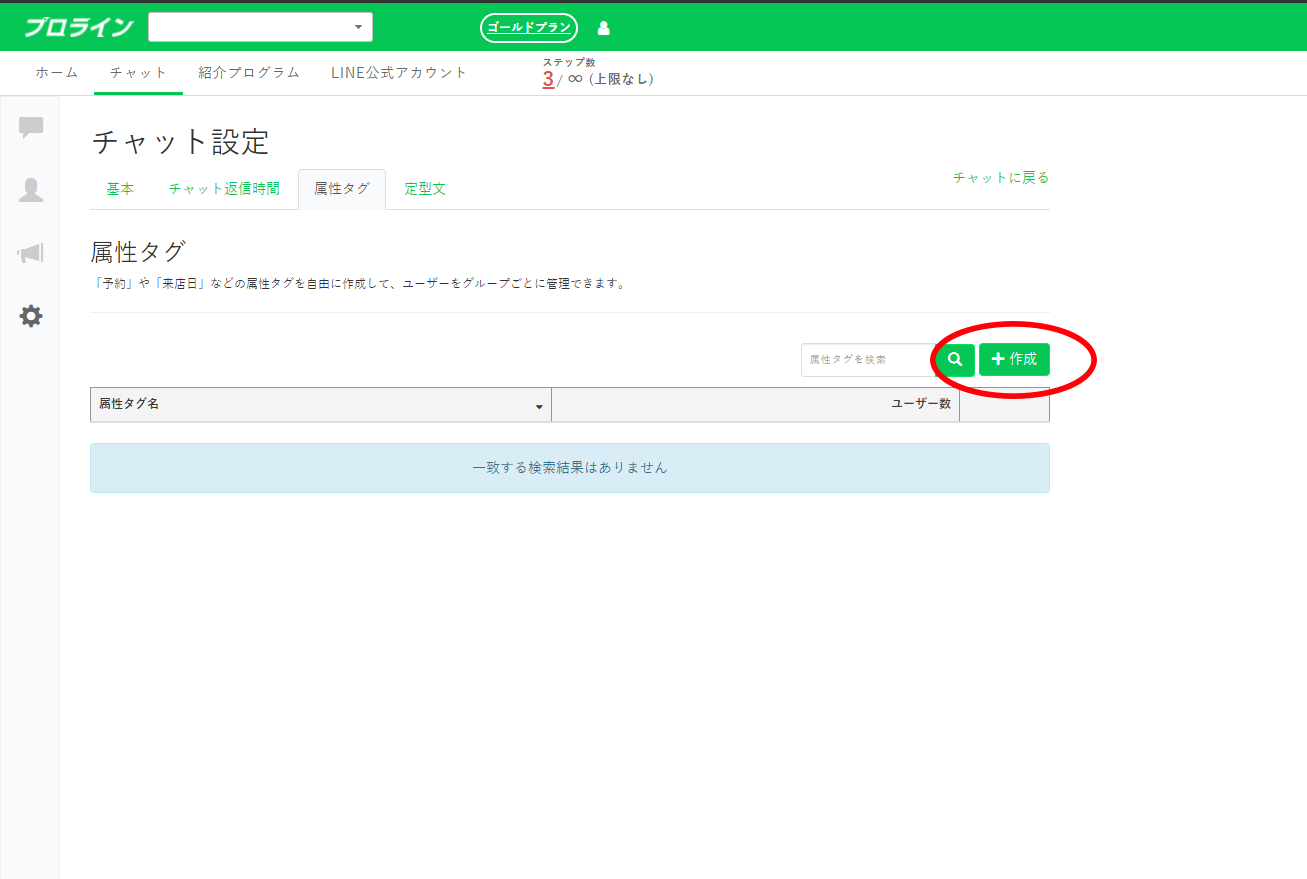Switch to the 定型文 tab
Image resolution: width=1307 pixels, height=879 pixels.
tap(425, 189)
